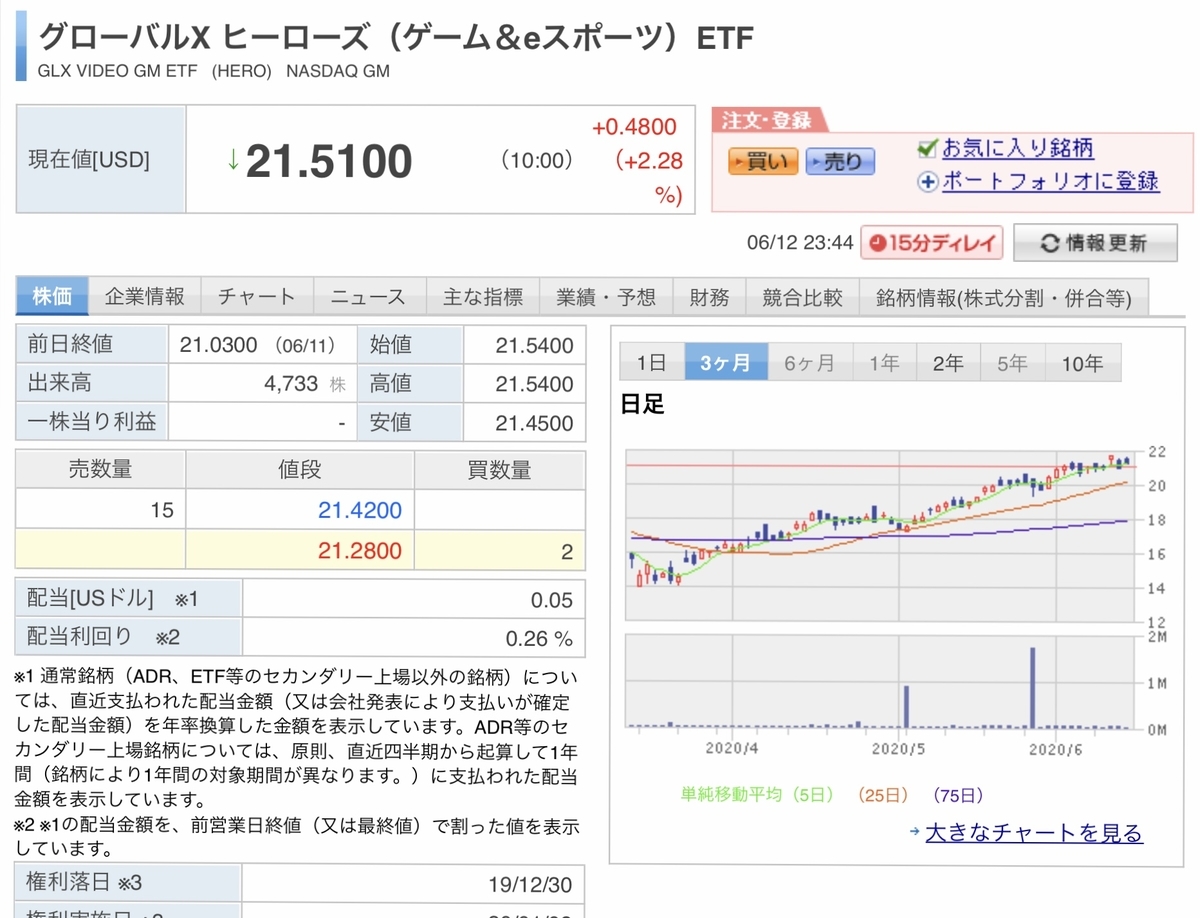
Task: Open the 競合比較 tab
Action: pos(802,297)
